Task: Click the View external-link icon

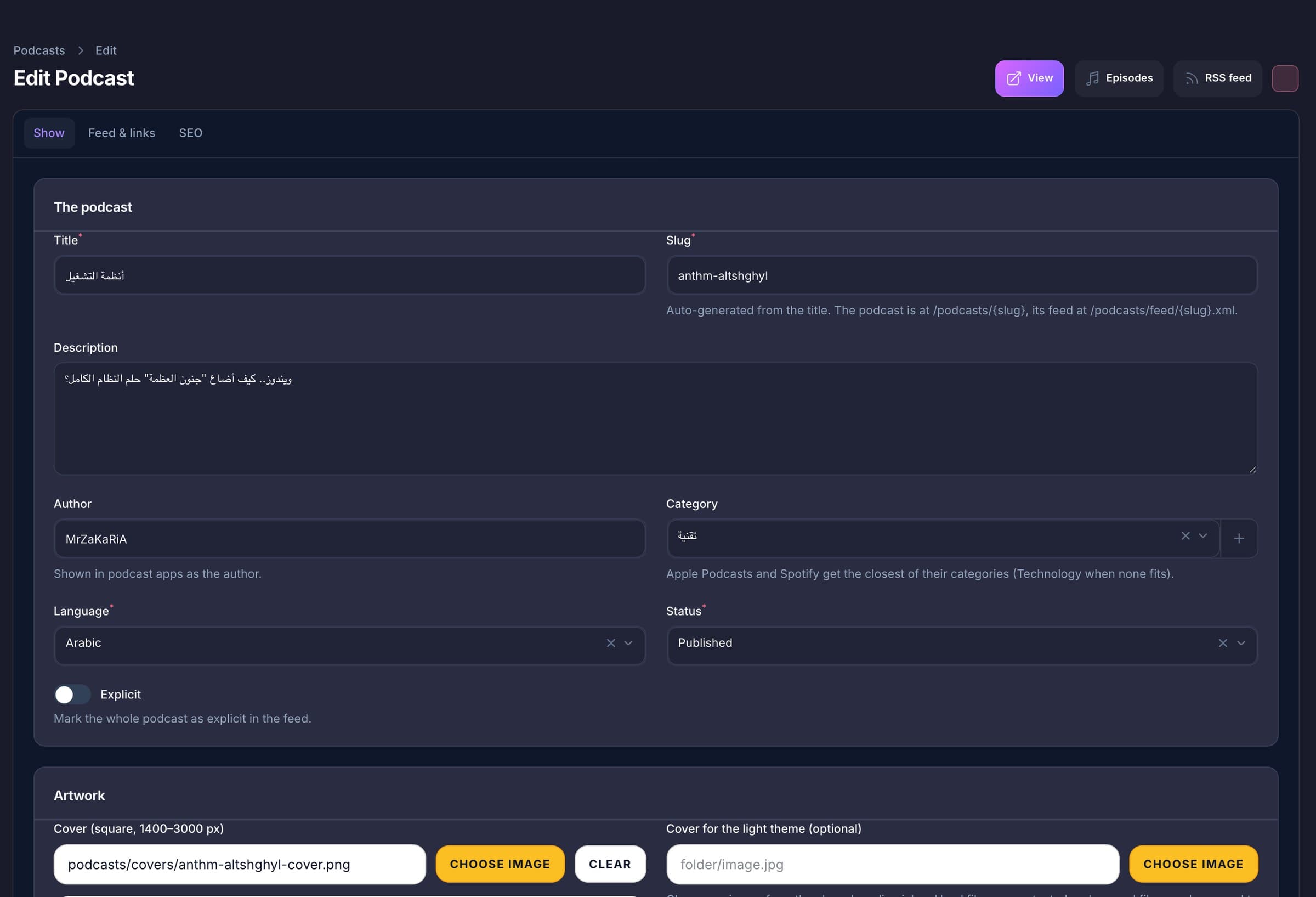Action: coord(1014,78)
